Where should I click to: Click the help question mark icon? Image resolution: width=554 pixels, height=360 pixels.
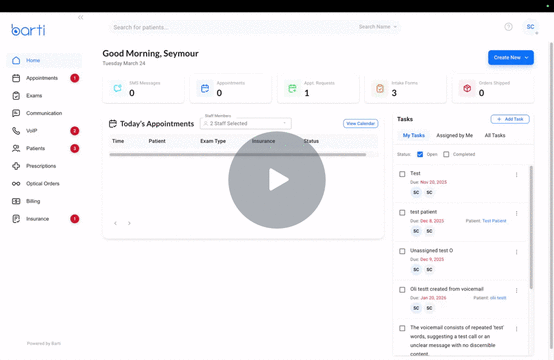(x=508, y=27)
